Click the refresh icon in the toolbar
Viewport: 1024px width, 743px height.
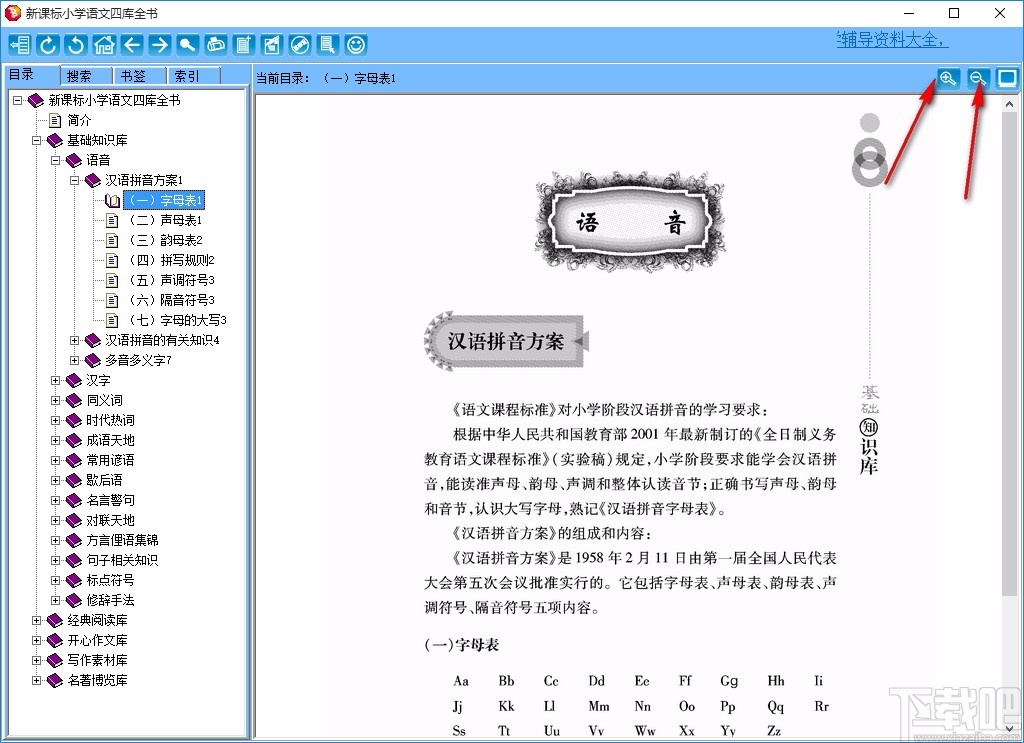click(47, 44)
